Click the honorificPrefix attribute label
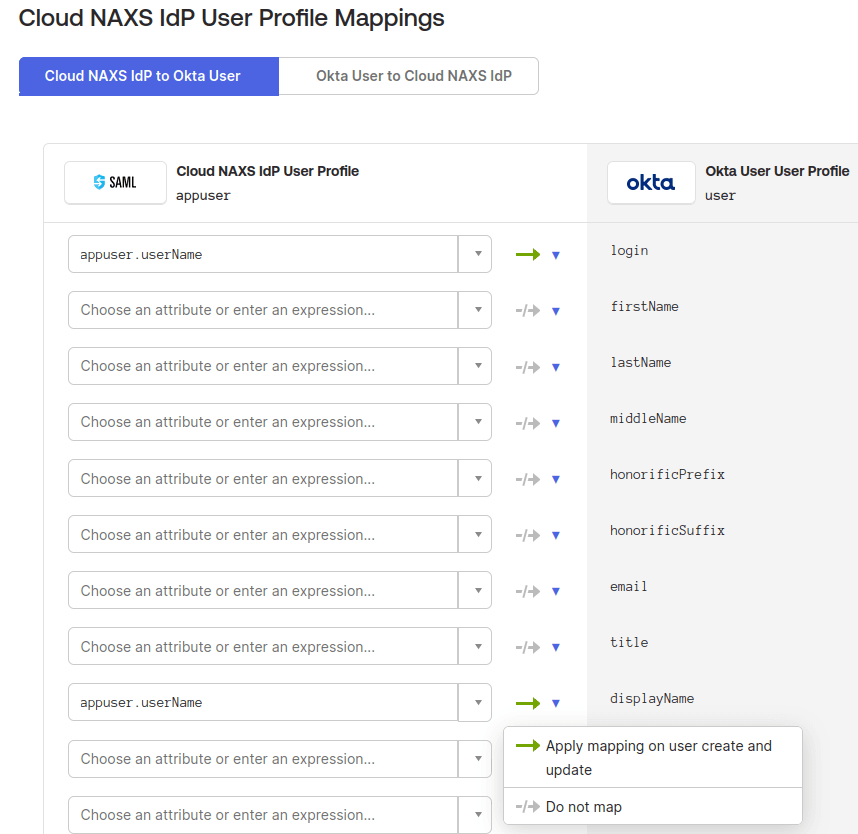 pos(668,474)
